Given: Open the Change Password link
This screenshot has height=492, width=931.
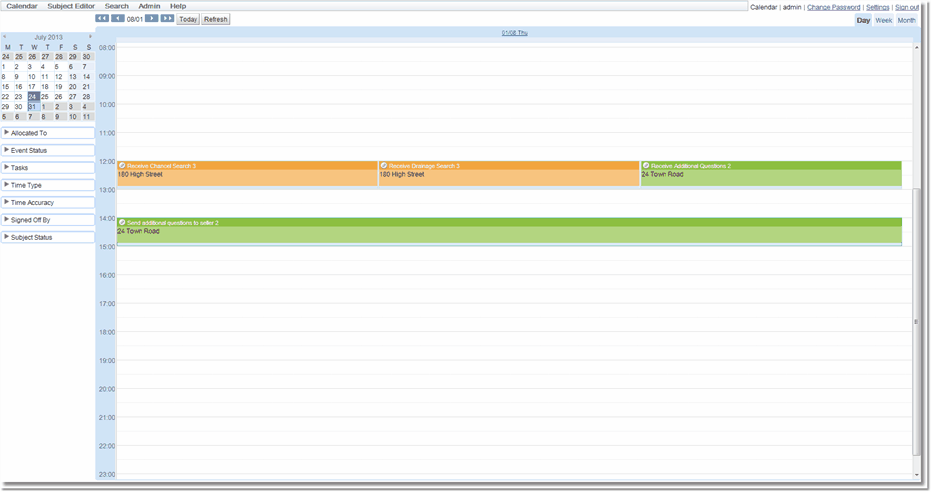Looking at the screenshot, I should click(x=833, y=7).
